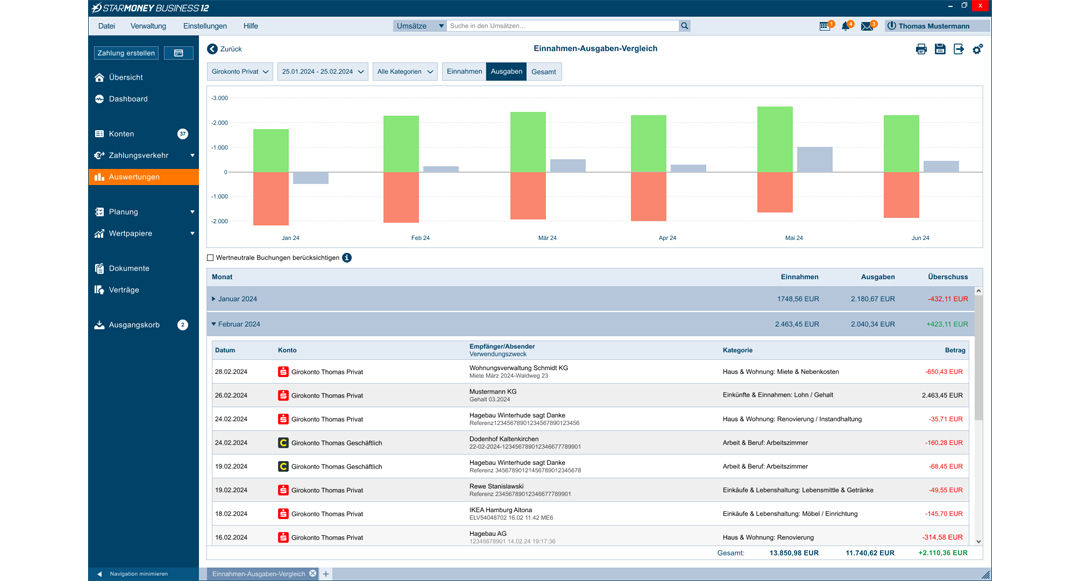Click the save diskette icon
The image size is (1080, 581).
coord(940,49)
